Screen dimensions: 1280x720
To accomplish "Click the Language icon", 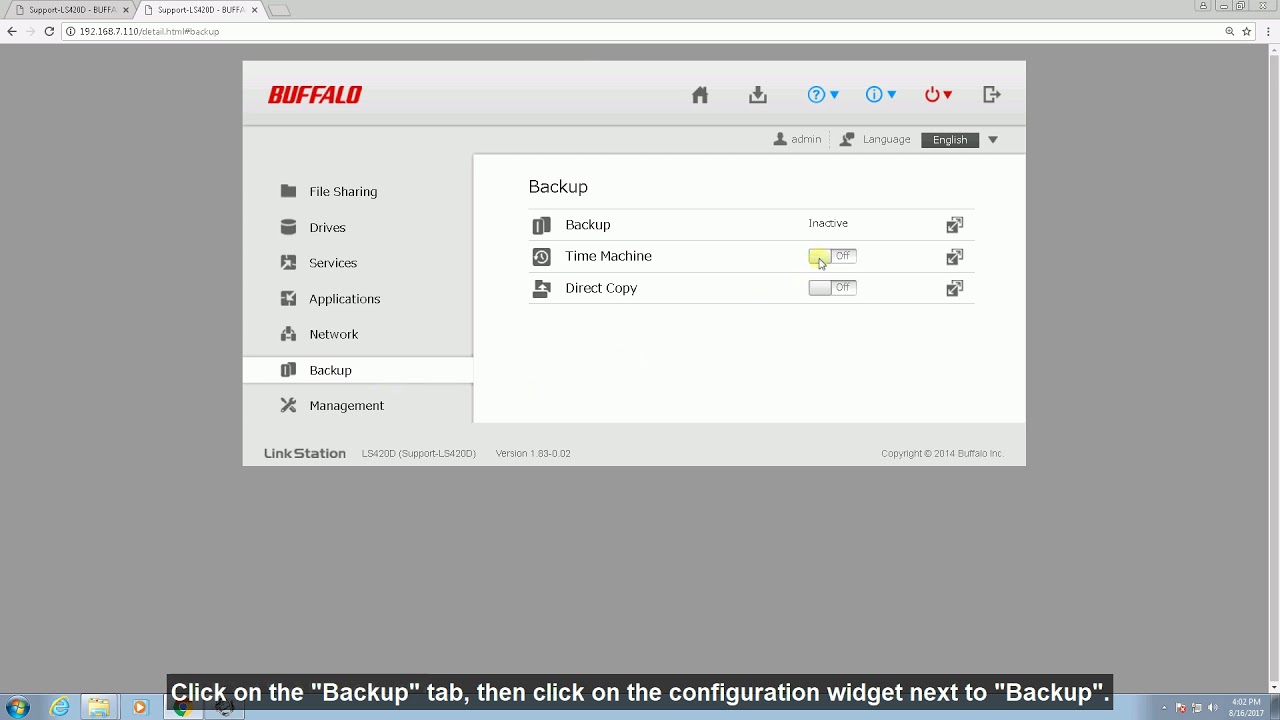I will [x=847, y=140].
